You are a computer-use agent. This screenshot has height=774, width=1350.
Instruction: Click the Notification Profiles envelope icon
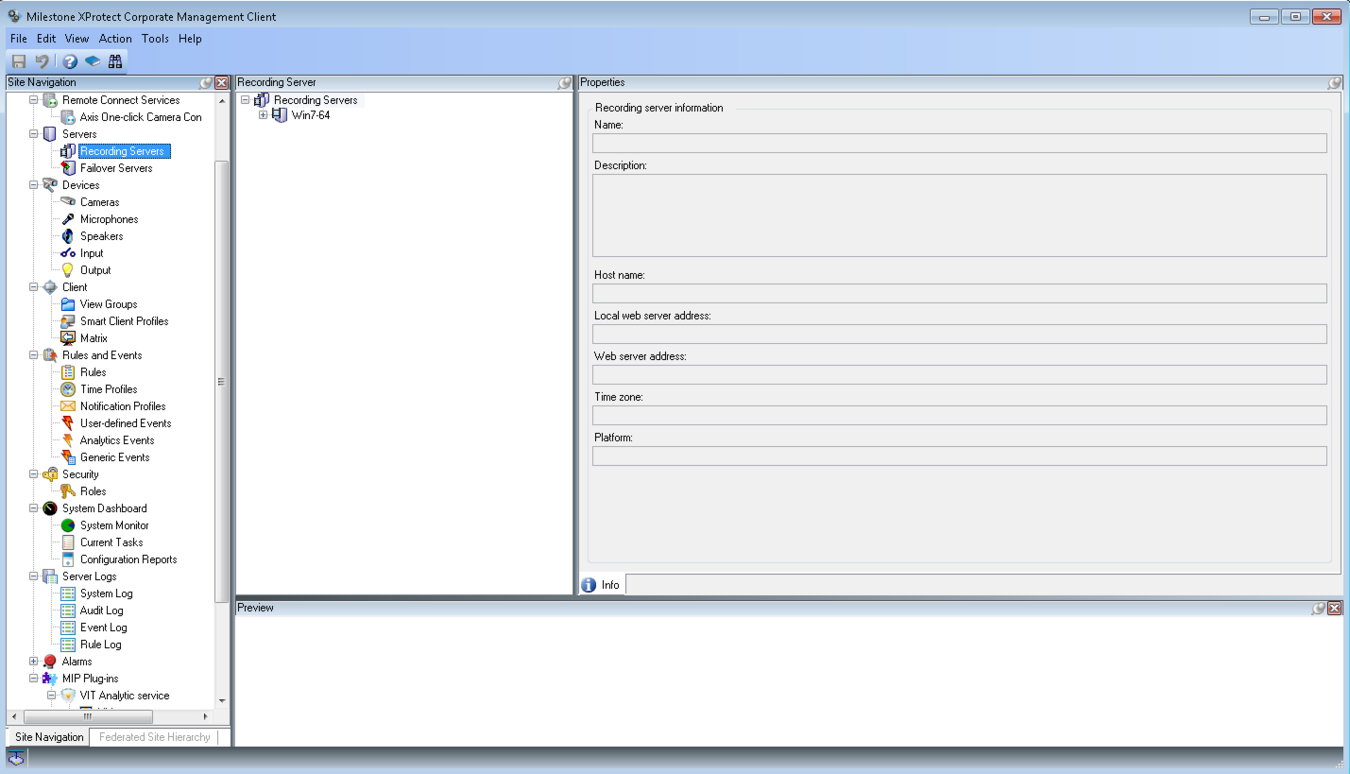(x=68, y=406)
